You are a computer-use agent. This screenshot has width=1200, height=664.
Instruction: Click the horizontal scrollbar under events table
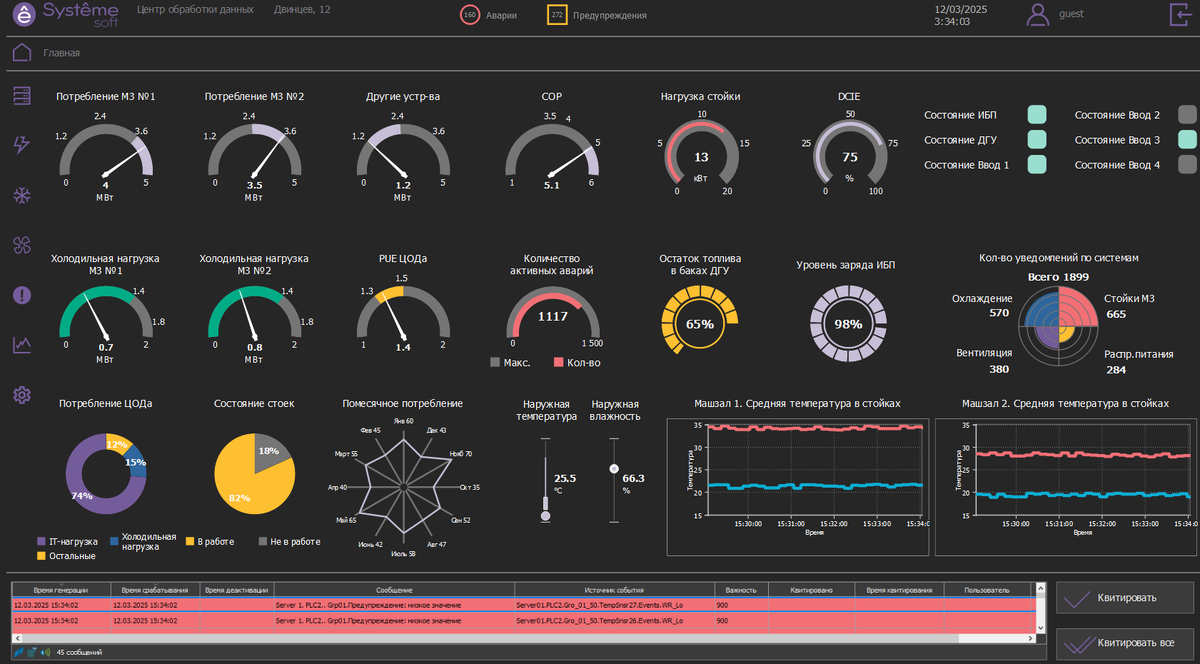tap(520, 638)
